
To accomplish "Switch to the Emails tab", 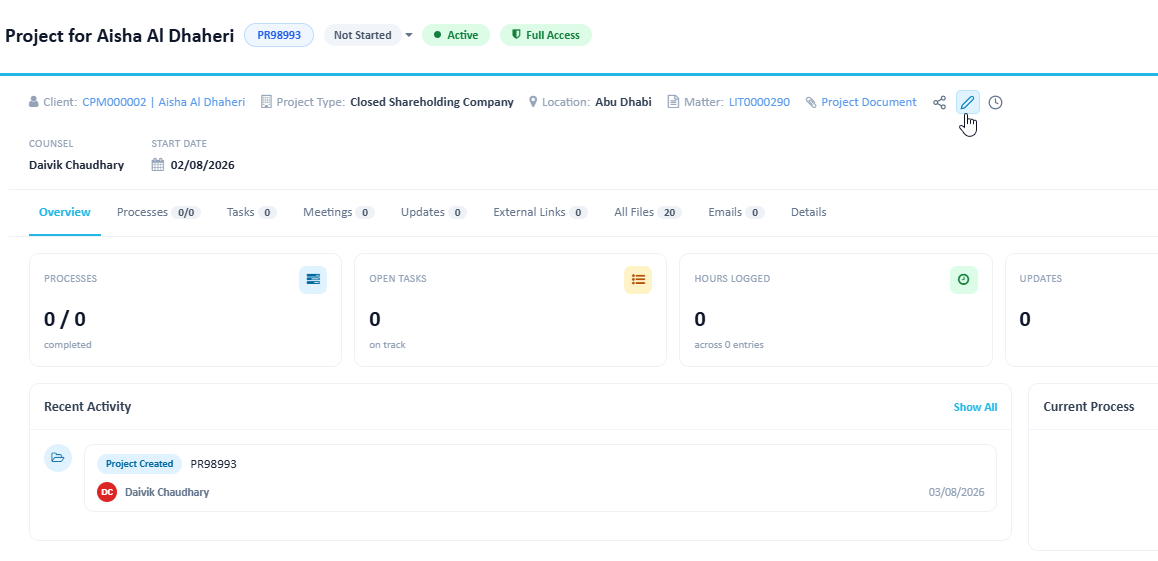I will 736,212.
